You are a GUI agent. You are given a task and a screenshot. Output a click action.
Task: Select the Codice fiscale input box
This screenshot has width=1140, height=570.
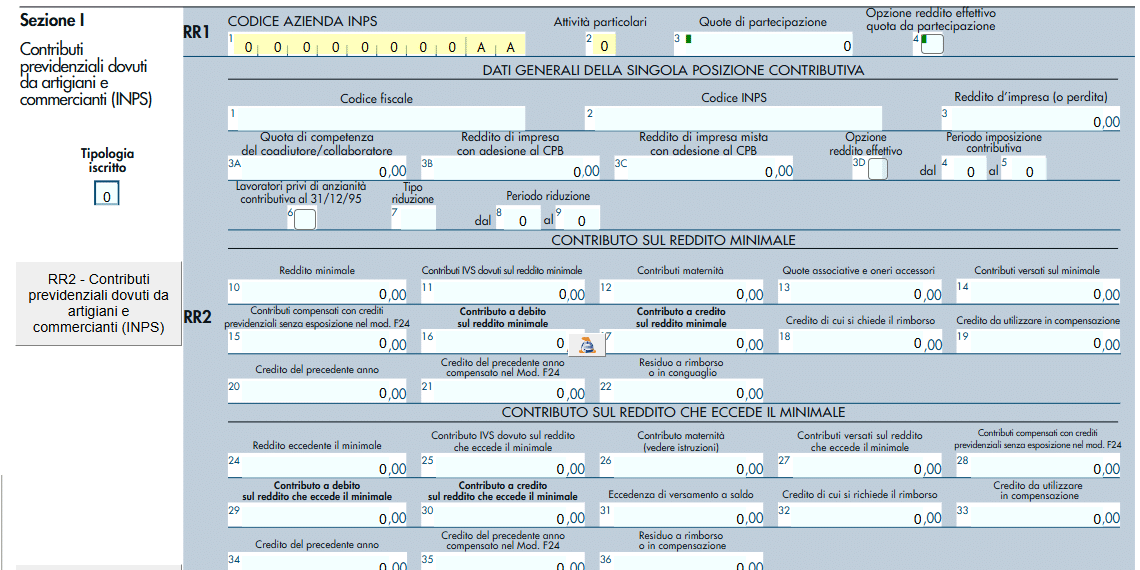click(x=377, y=119)
